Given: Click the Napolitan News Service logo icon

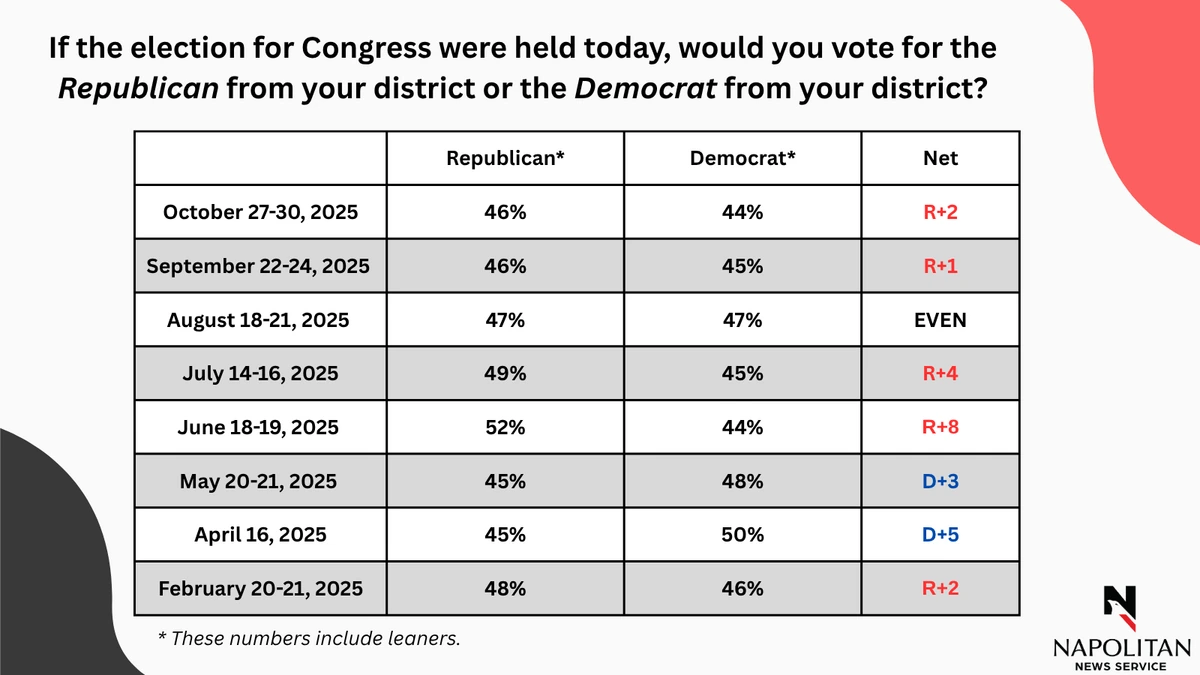Looking at the screenshot, I should [1119, 602].
